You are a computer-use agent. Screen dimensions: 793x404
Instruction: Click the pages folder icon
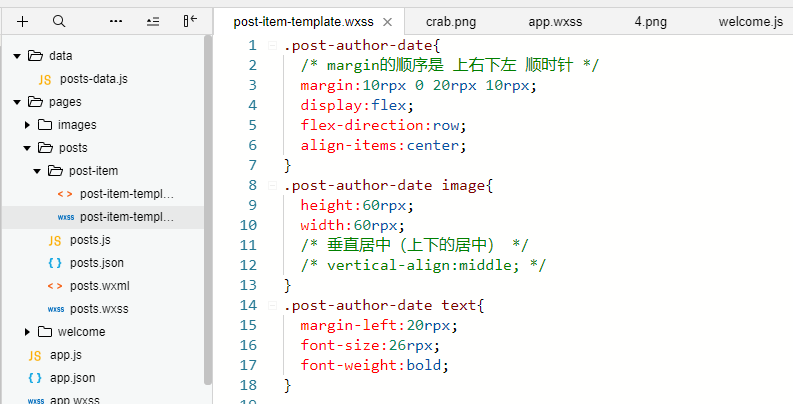[35, 102]
